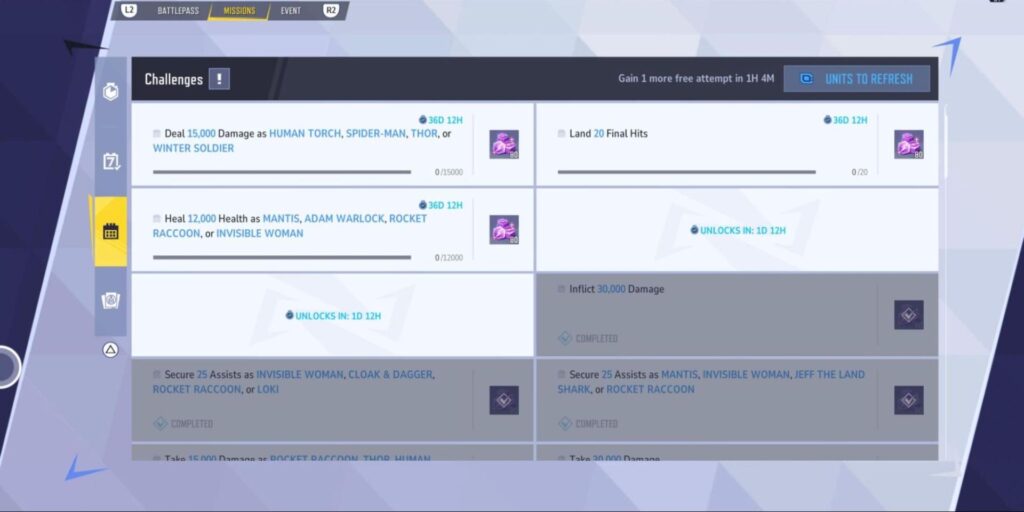Click the locked challenge card under Heal Health

coord(332,315)
